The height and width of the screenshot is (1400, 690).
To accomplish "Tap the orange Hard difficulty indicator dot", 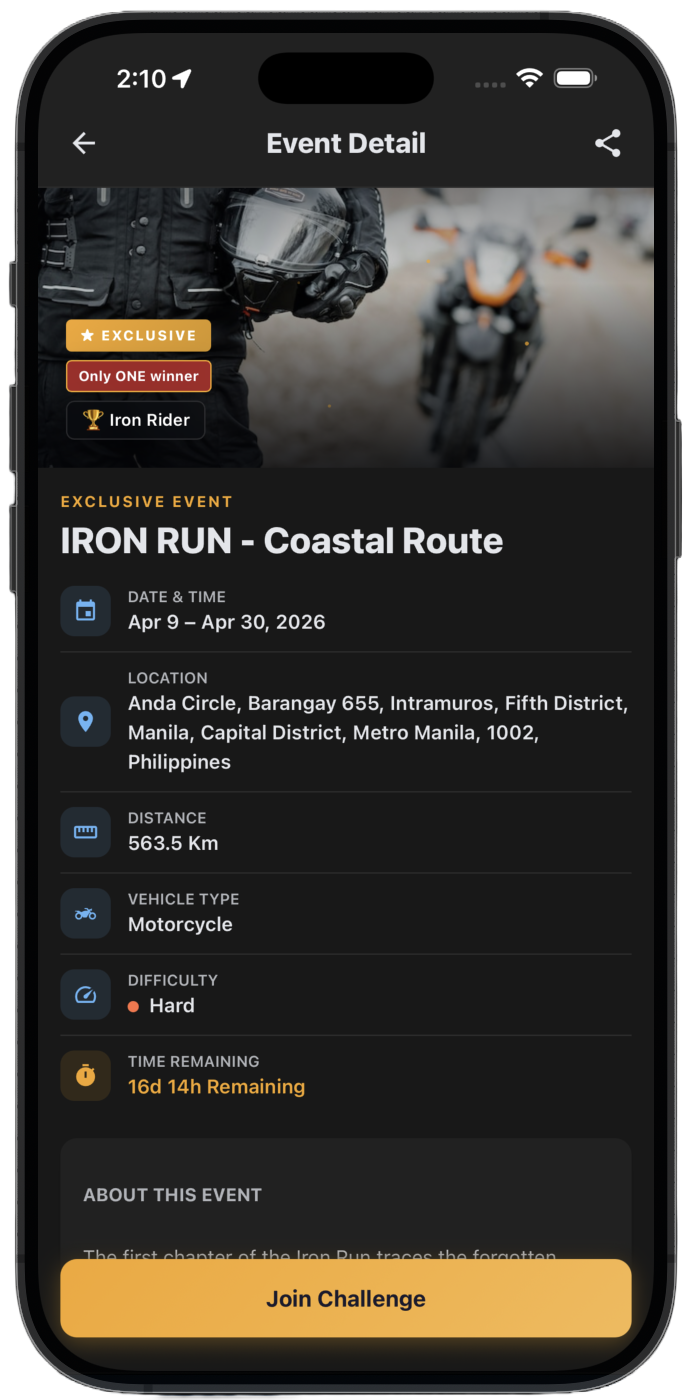I will 133,1007.
